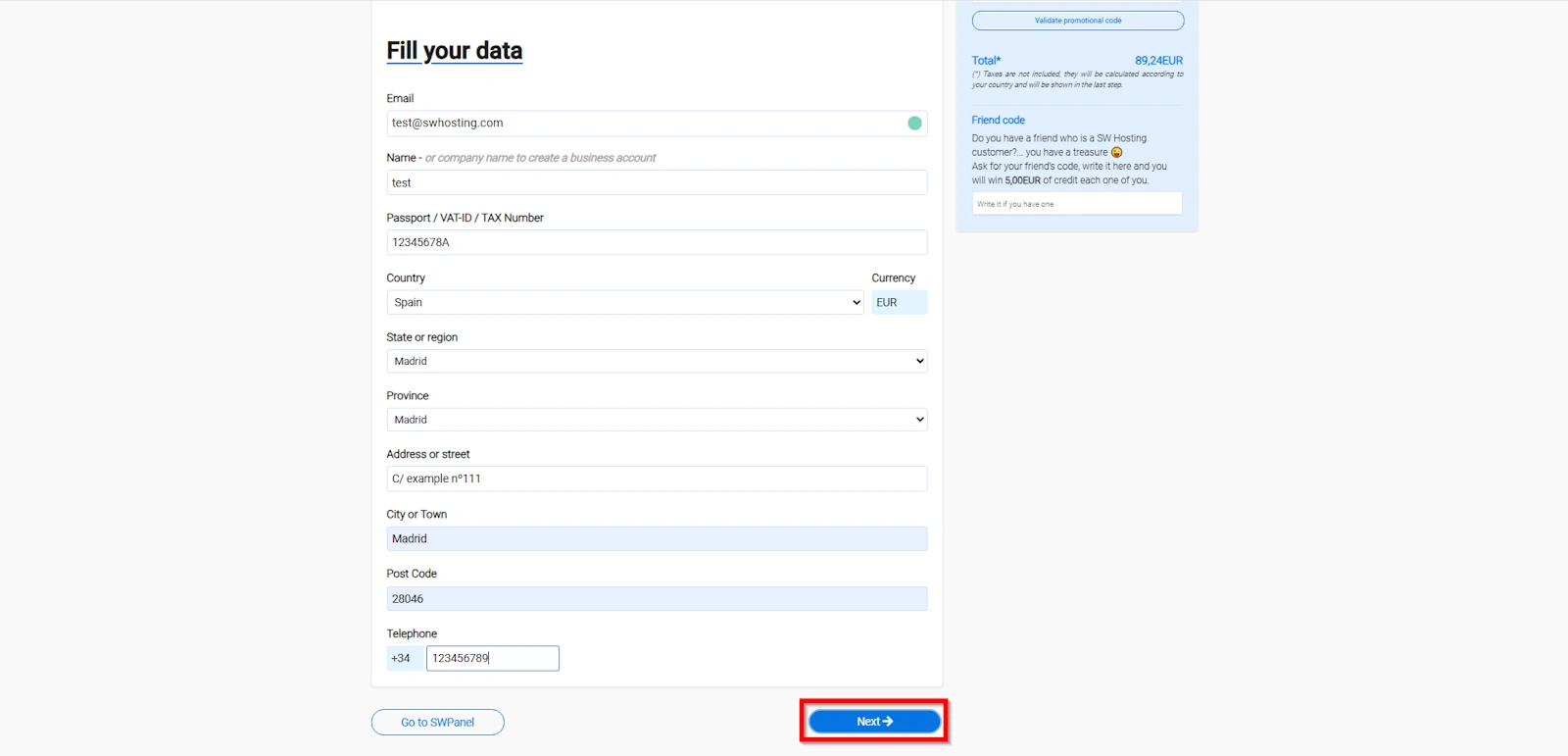Click the Friend code heading
This screenshot has height=756, width=1568.
pos(998,121)
